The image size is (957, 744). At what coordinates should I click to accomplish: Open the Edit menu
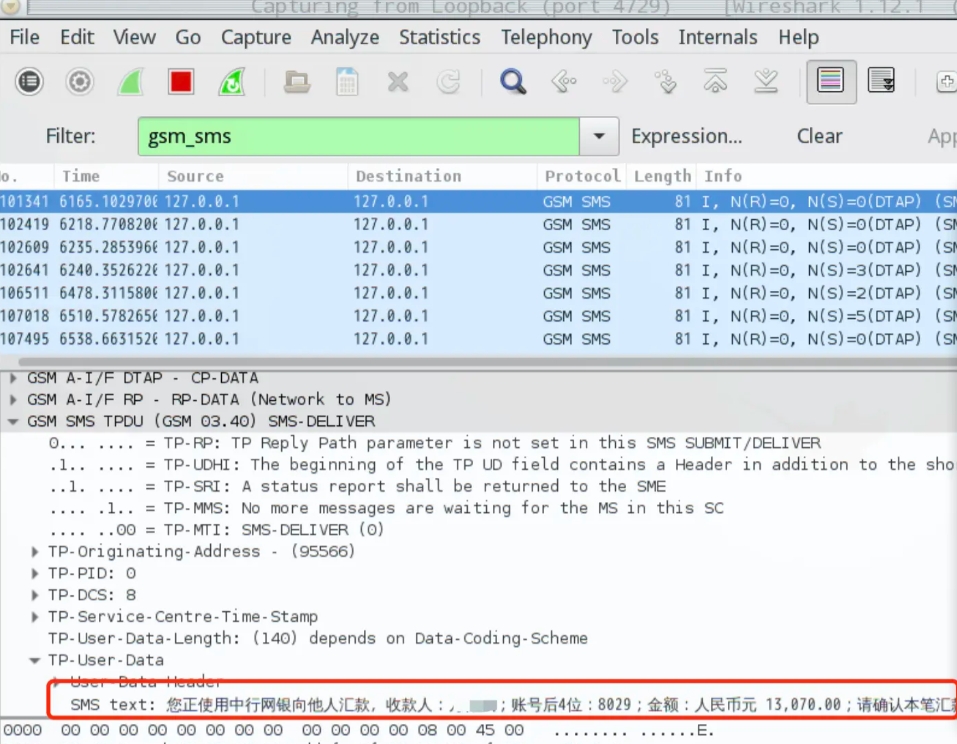click(77, 37)
